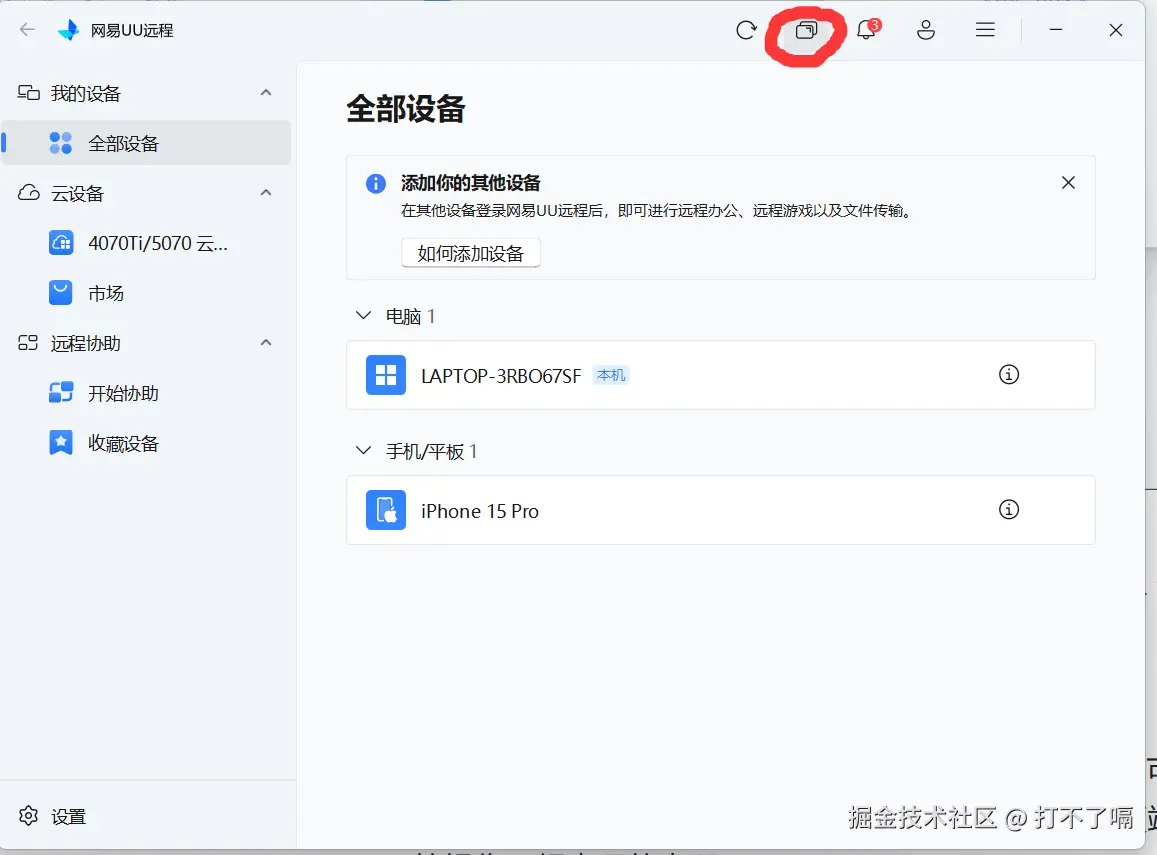1157x855 pixels.
Task: Open the multi-window icon in title bar
Action: [x=806, y=30]
